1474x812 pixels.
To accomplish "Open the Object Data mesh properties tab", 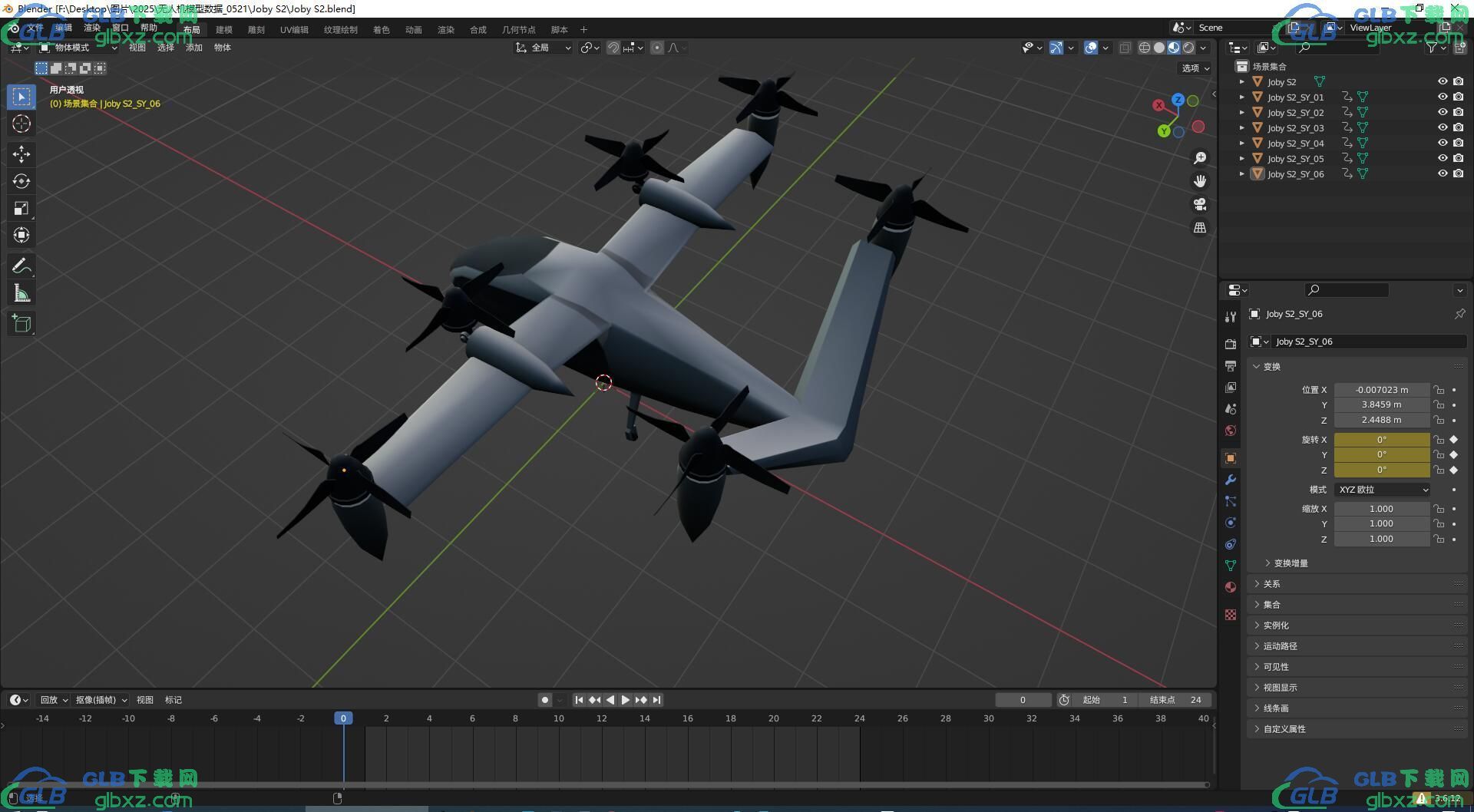I will [x=1231, y=566].
